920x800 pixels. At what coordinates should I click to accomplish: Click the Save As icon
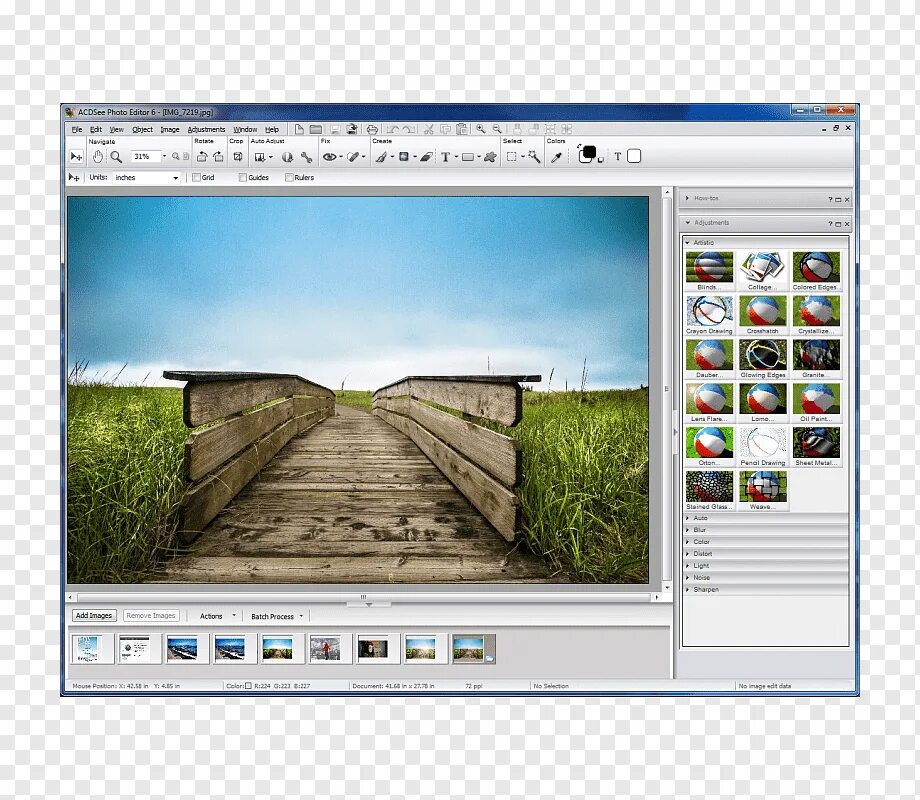coord(351,129)
